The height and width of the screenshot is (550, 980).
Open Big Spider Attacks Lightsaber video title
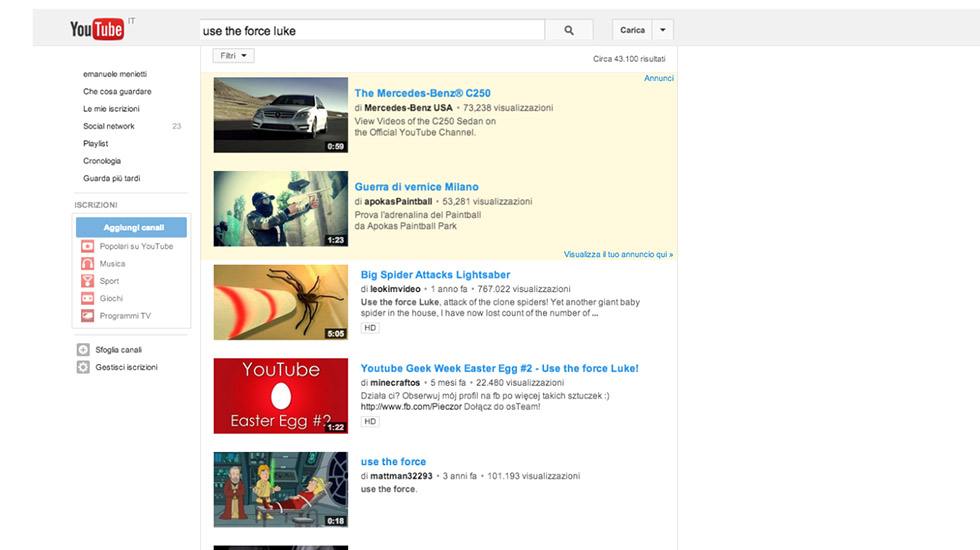click(x=435, y=275)
